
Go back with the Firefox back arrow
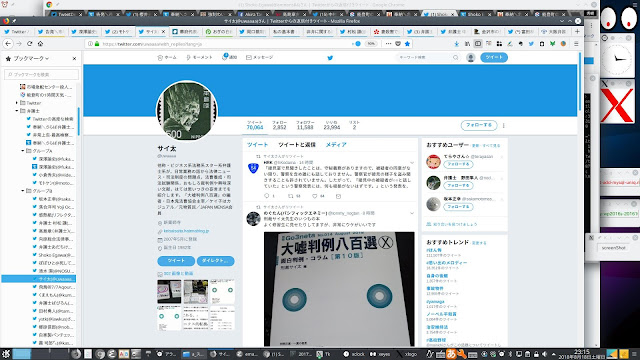click(8, 44)
